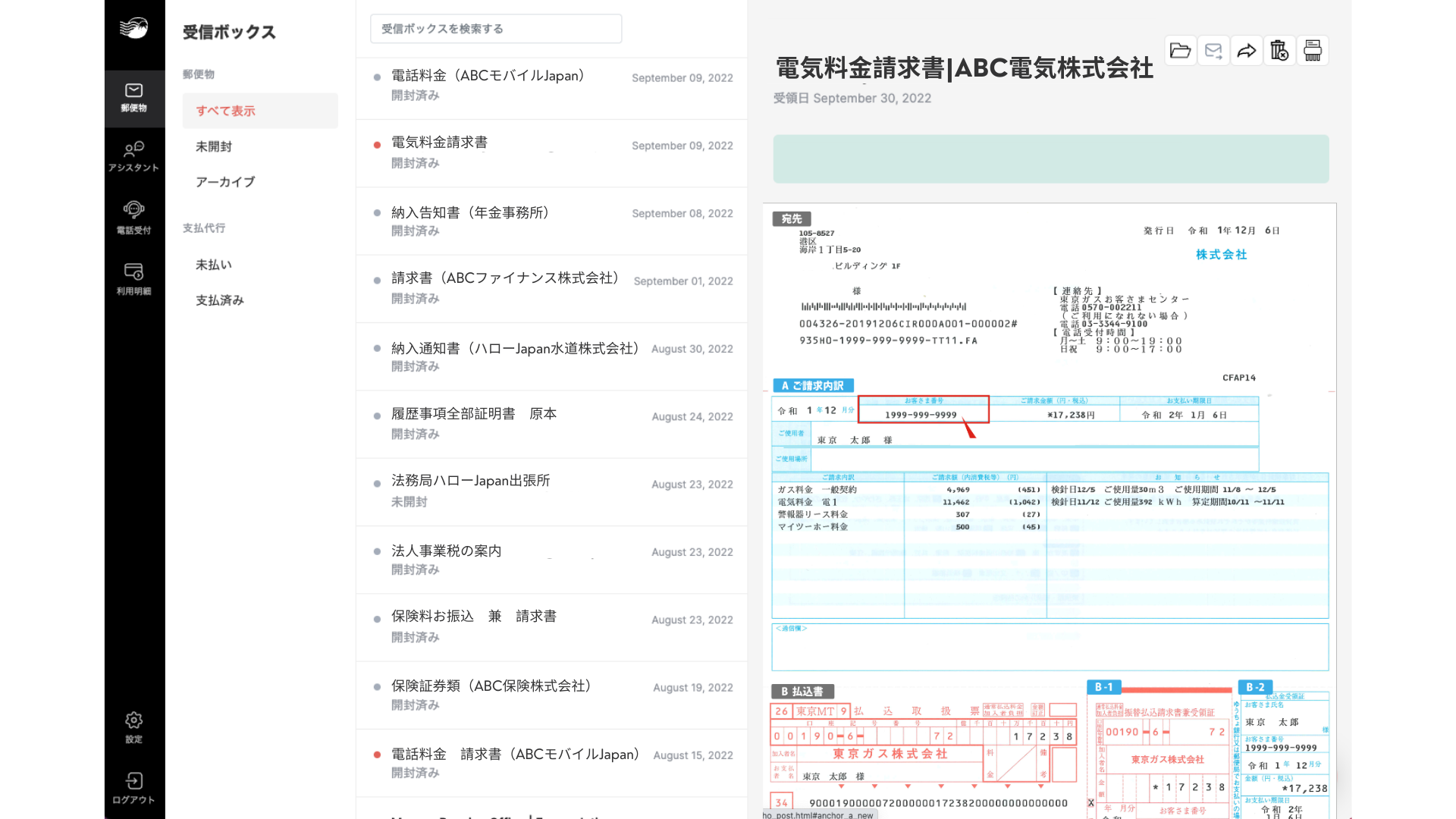Share the 電気料金請求書 document

pos(1247,50)
